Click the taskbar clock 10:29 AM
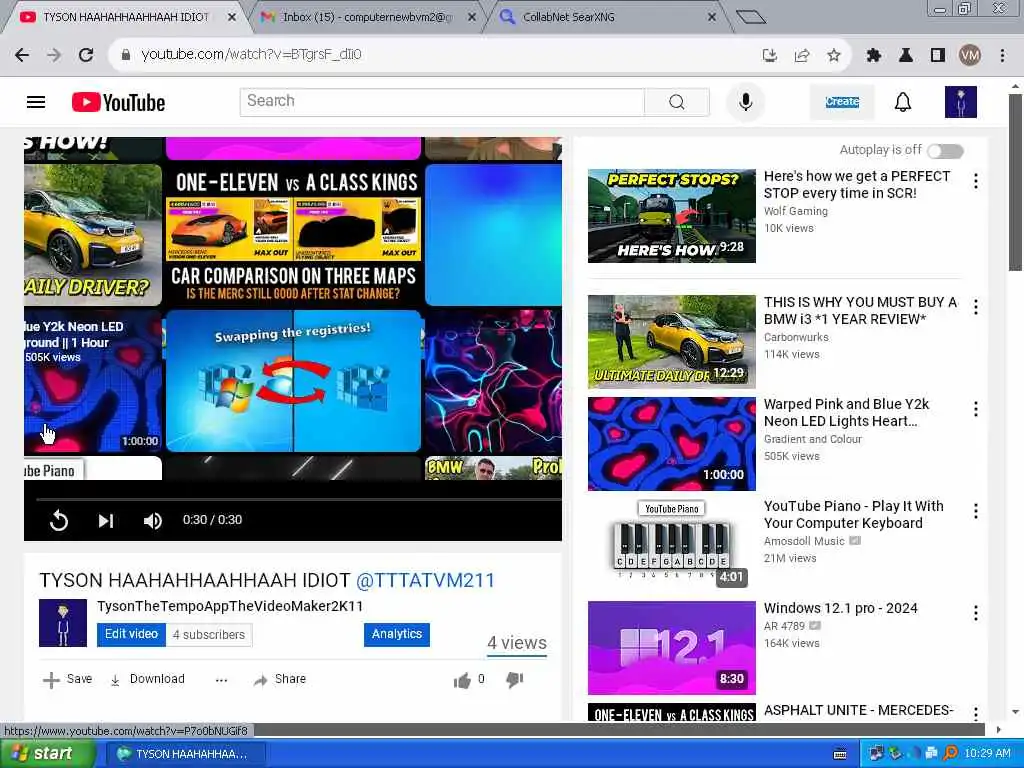 tap(987, 754)
